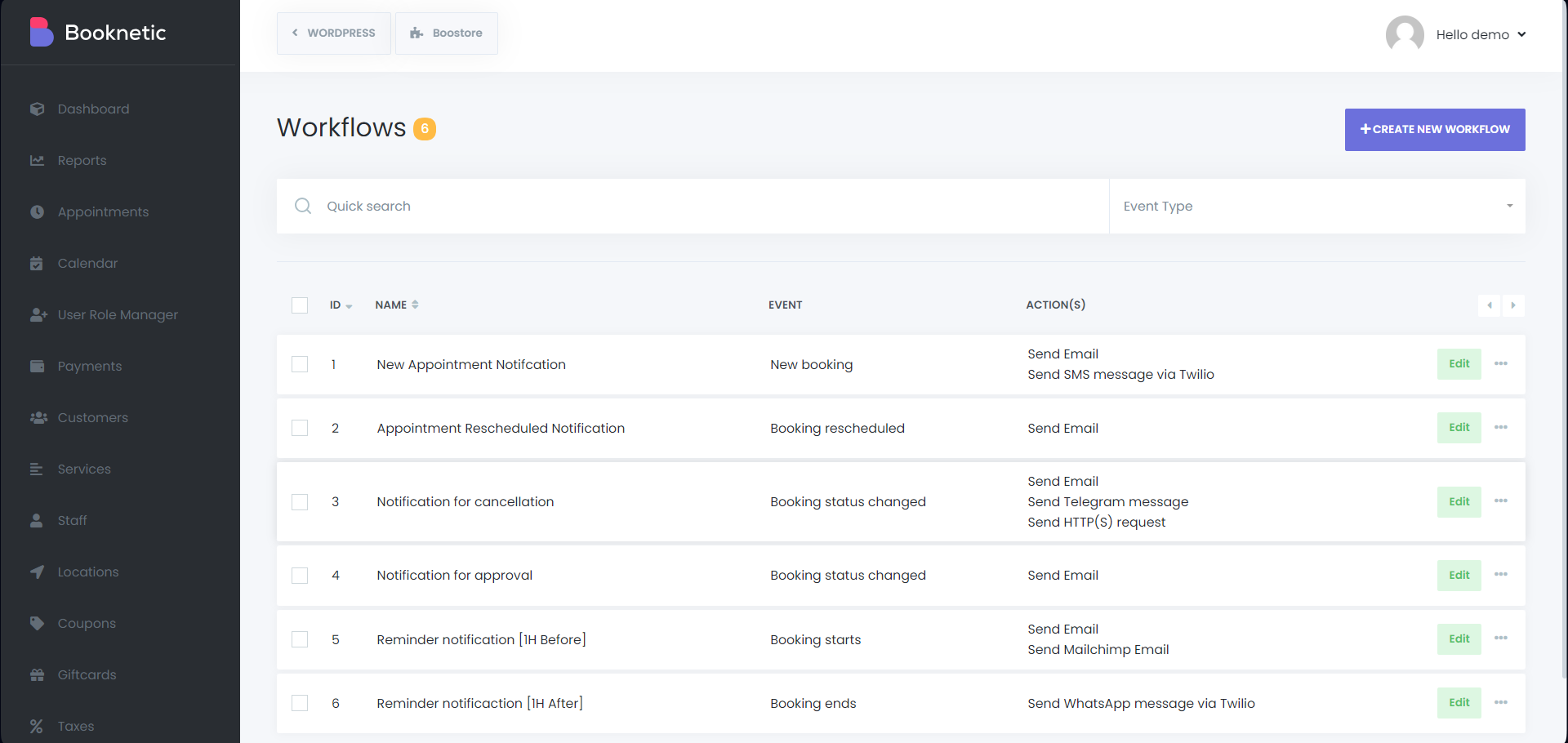Open more options for Notification for approval
This screenshot has width=1568, height=743.
tap(1501, 574)
